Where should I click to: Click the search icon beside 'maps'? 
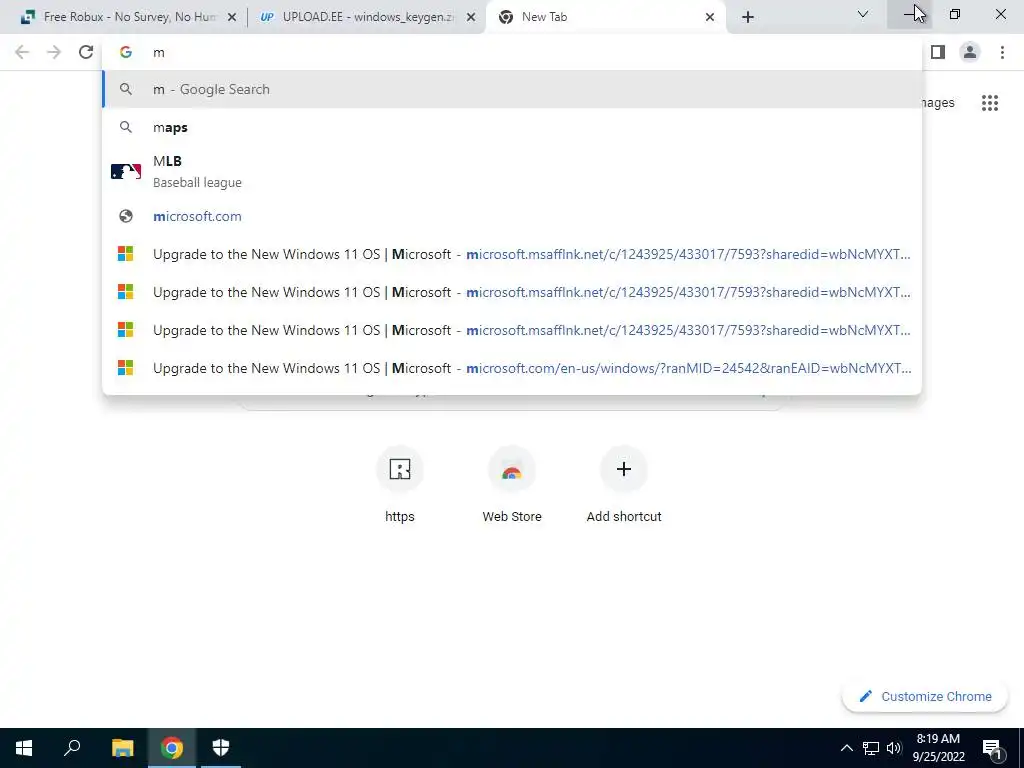[126, 127]
